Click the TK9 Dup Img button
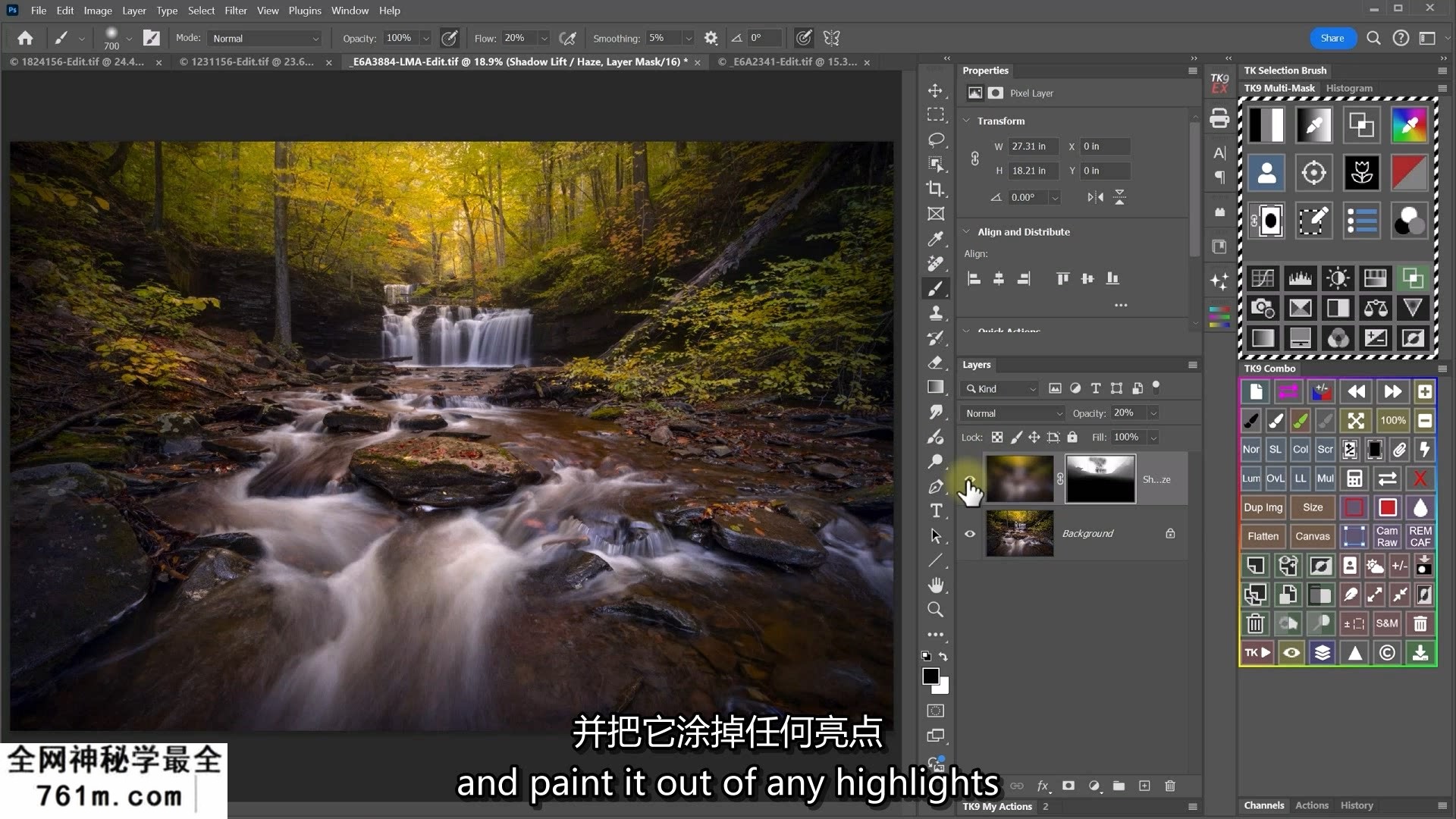This screenshot has height=819, width=1456. pyautogui.click(x=1263, y=507)
